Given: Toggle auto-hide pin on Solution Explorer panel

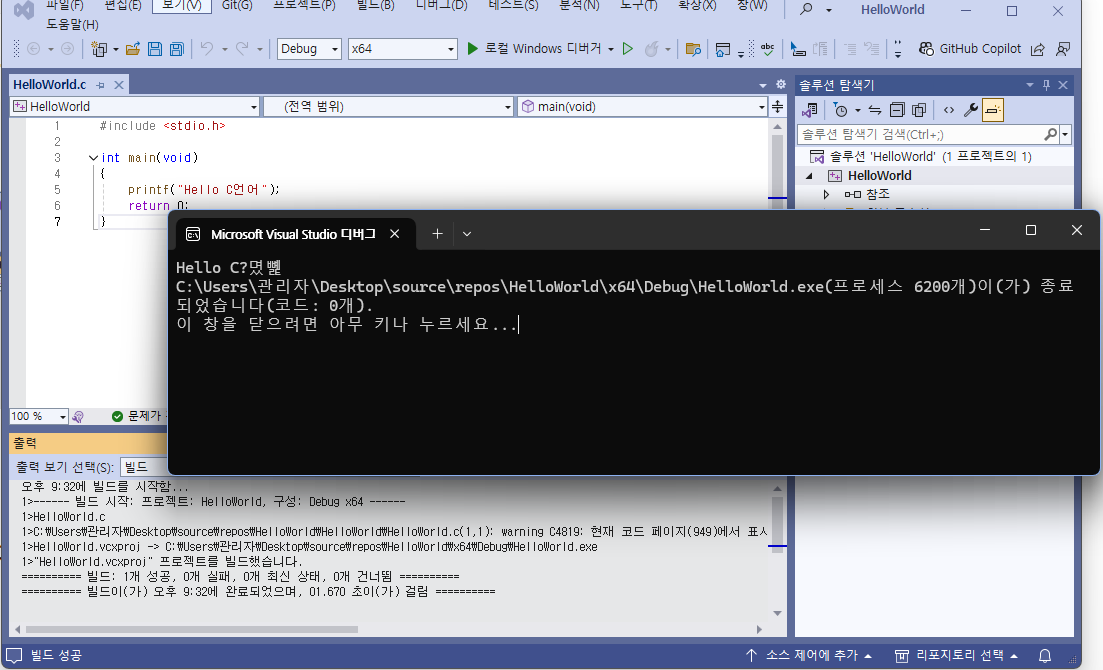Looking at the screenshot, I should click(x=1046, y=85).
